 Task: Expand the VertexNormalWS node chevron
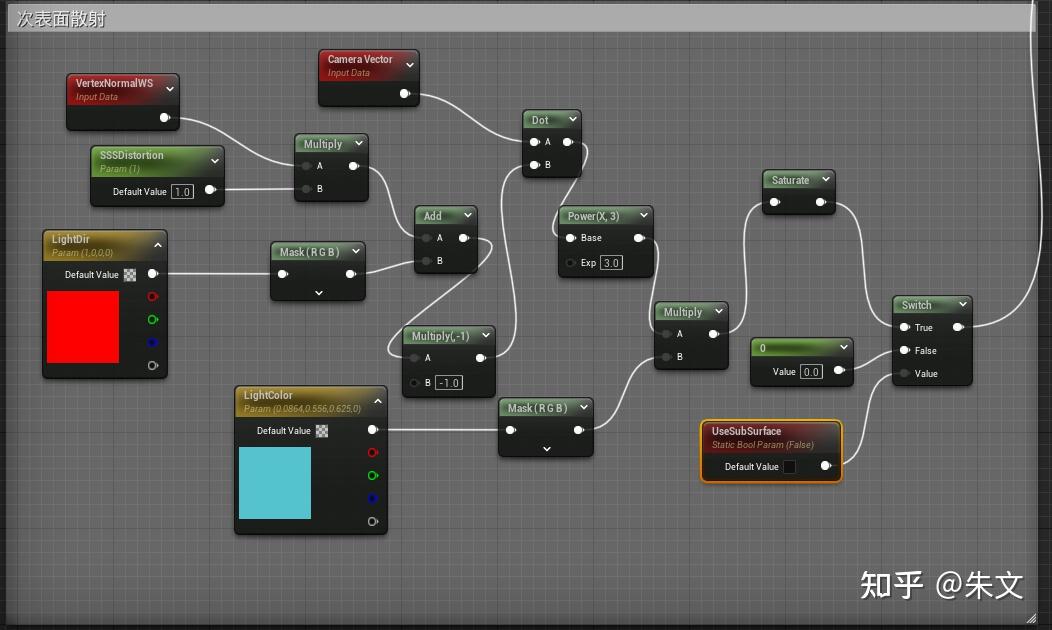tap(170, 89)
